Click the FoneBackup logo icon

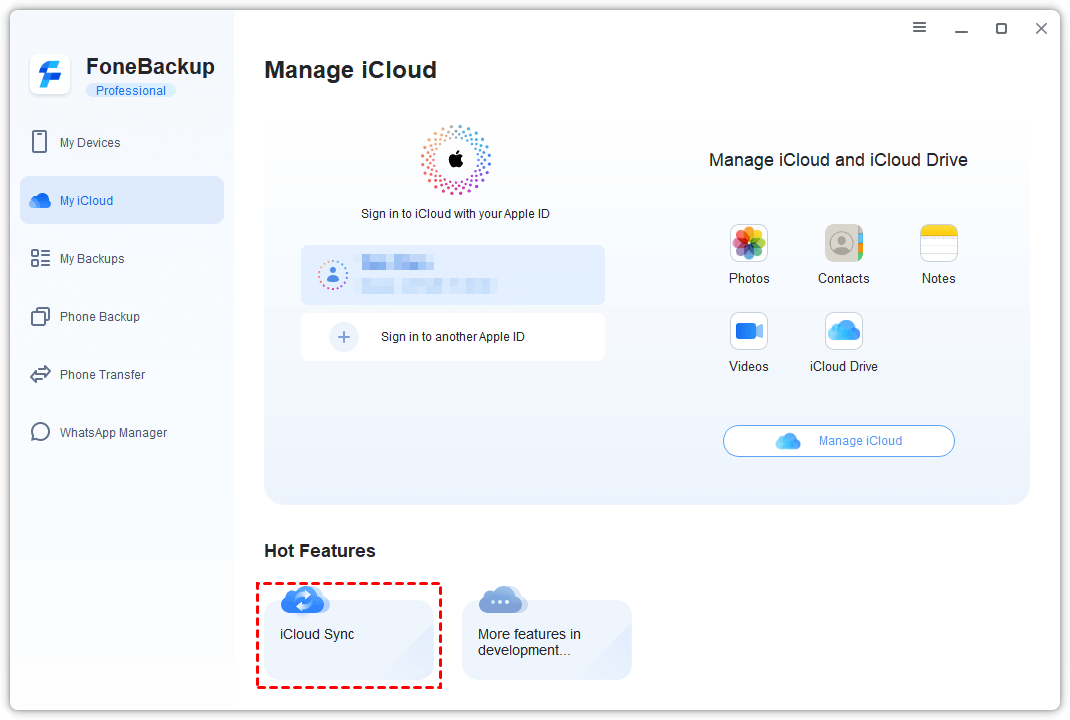tap(50, 75)
